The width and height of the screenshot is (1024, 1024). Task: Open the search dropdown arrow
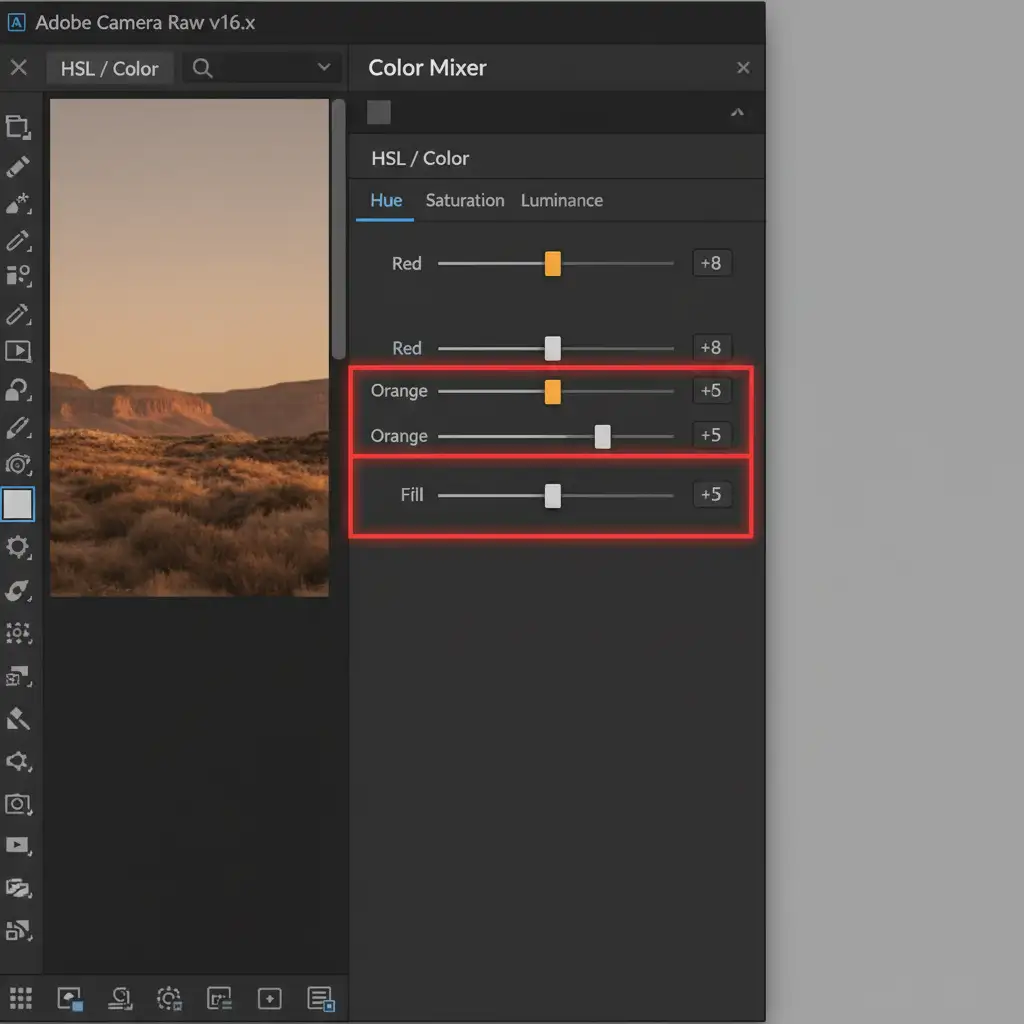point(323,67)
